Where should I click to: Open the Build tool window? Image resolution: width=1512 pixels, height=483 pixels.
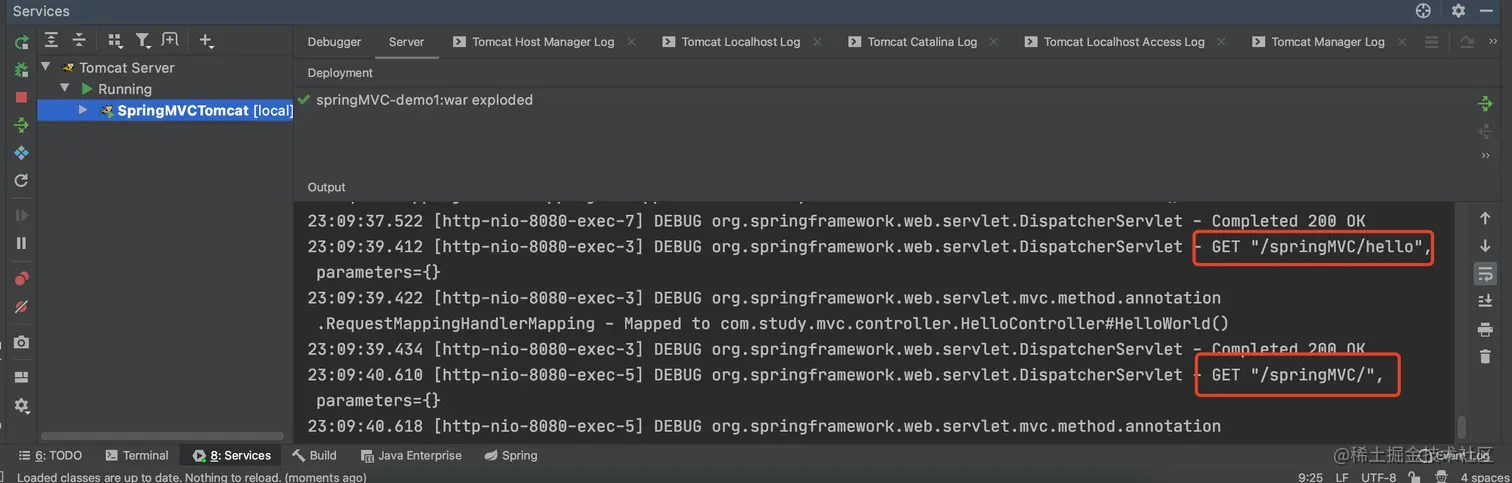pyautogui.click(x=314, y=455)
